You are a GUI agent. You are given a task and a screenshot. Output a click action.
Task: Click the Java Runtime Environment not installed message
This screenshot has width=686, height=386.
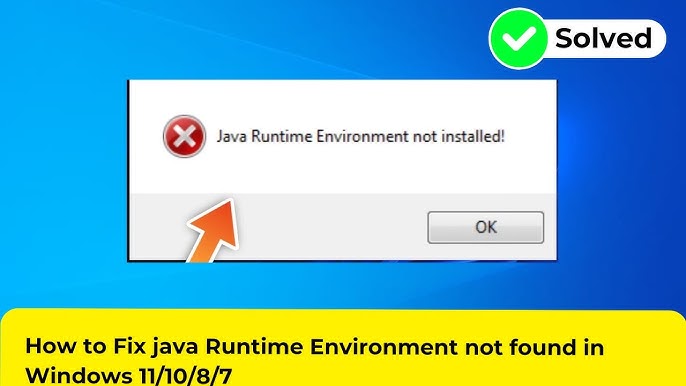click(x=360, y=137)
